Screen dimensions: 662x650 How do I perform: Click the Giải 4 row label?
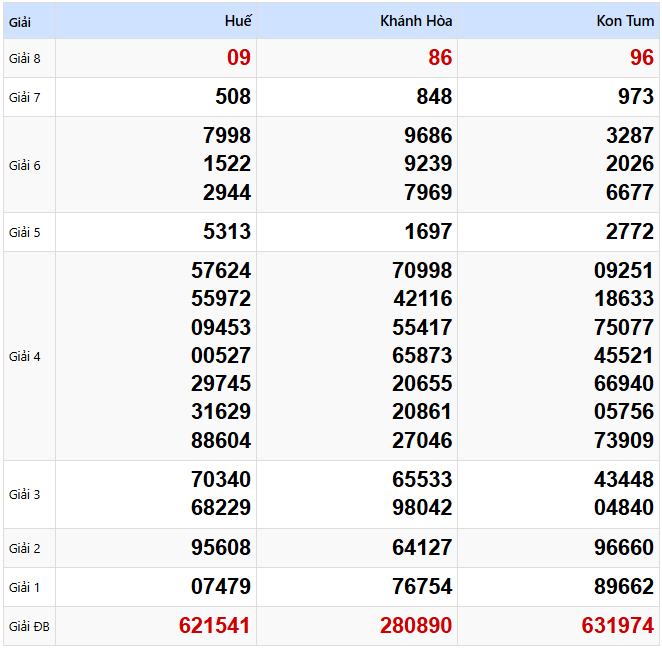tap(25, 356)
